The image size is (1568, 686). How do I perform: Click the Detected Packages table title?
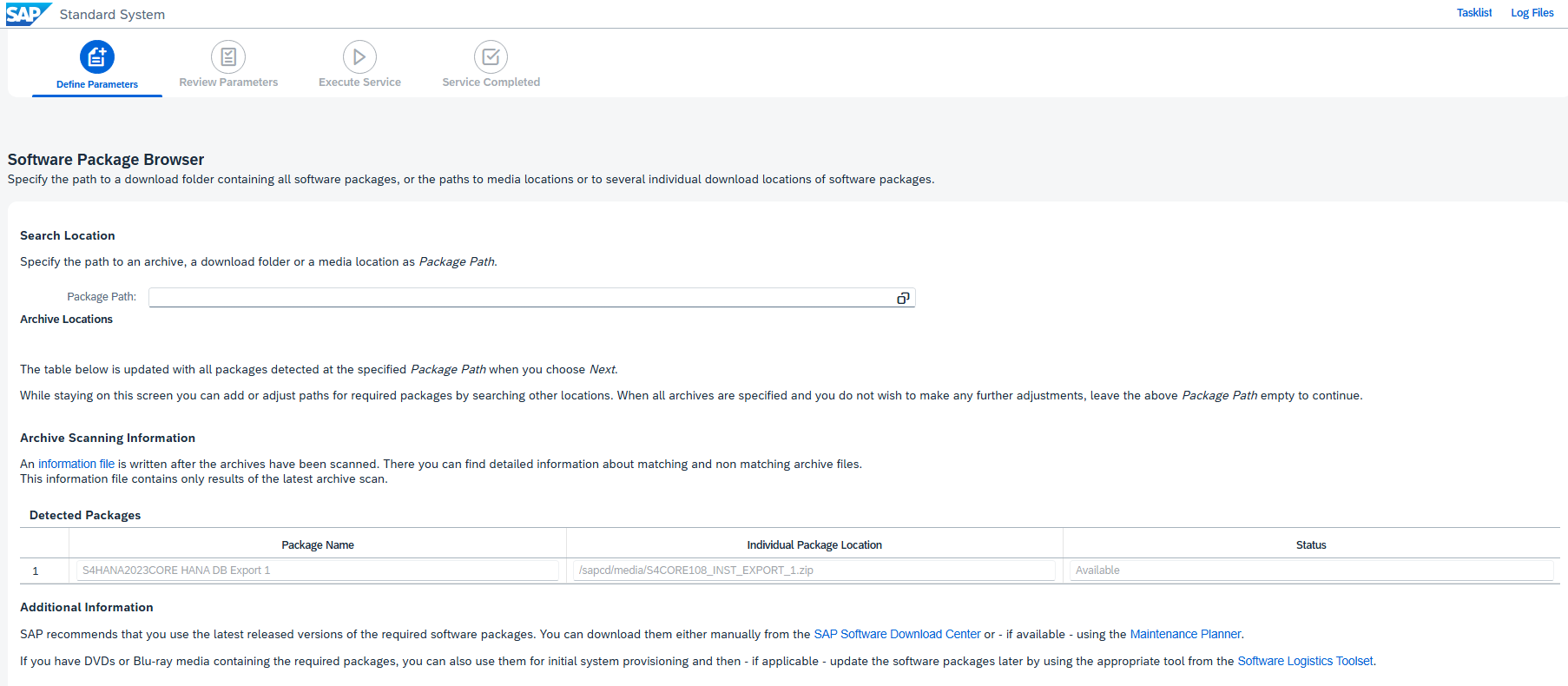pos(85,516)
